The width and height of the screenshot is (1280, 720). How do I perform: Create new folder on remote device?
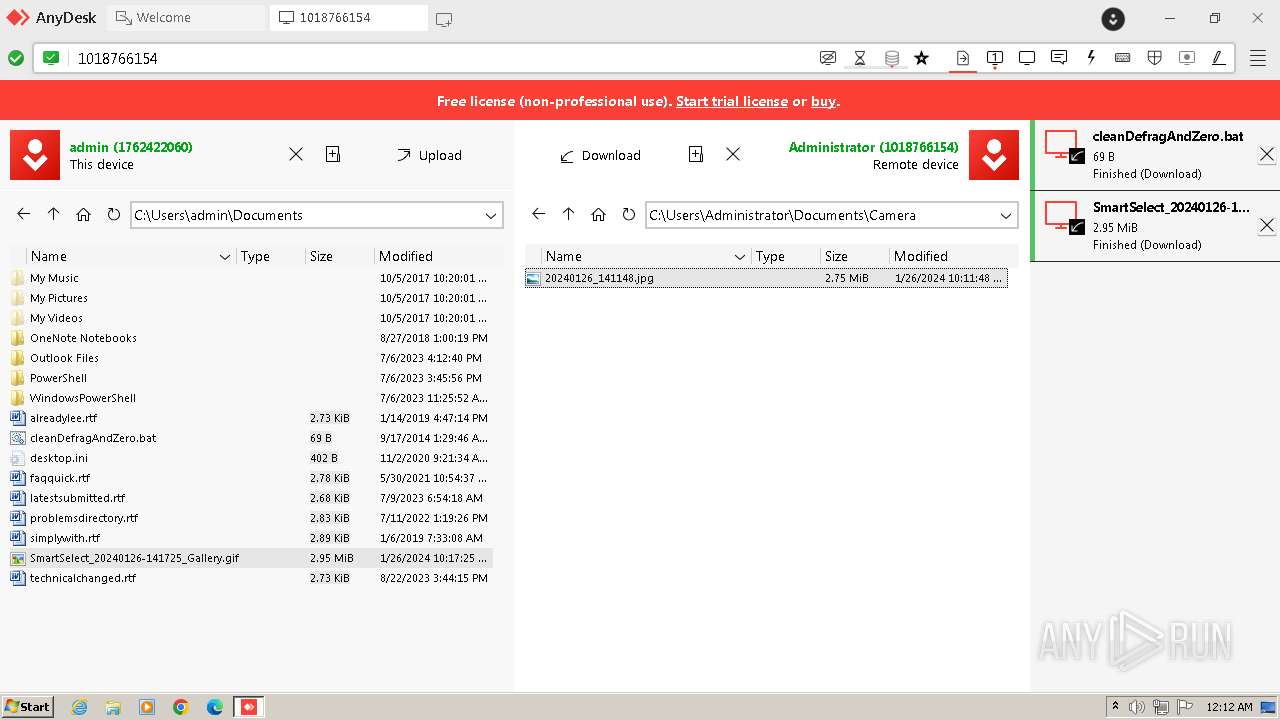696,154
